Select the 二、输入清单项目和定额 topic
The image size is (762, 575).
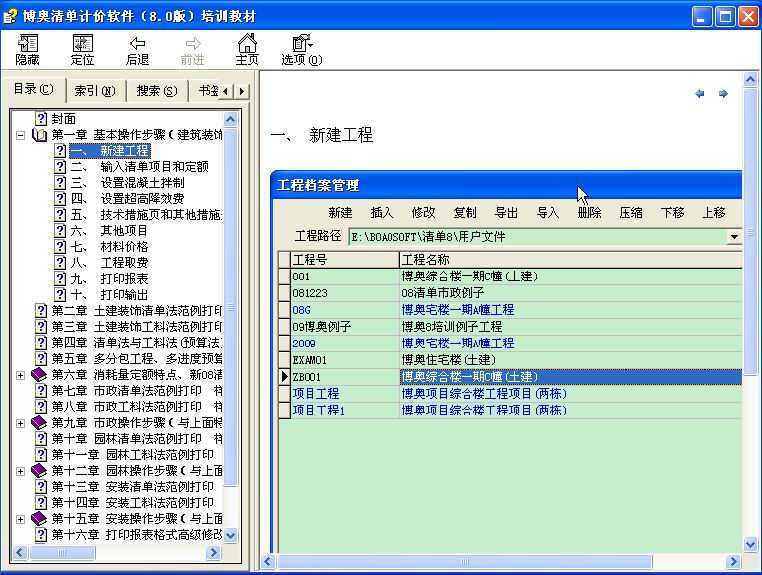tap(139, 167)
